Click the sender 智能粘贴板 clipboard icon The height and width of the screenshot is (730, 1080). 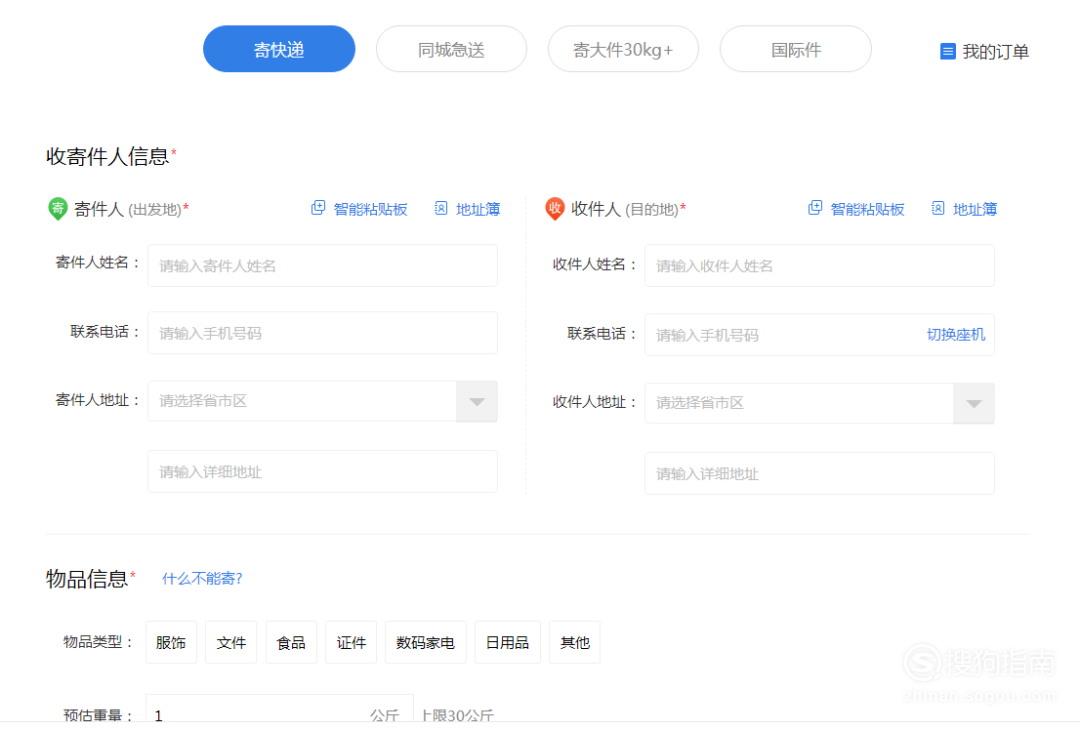318,208
